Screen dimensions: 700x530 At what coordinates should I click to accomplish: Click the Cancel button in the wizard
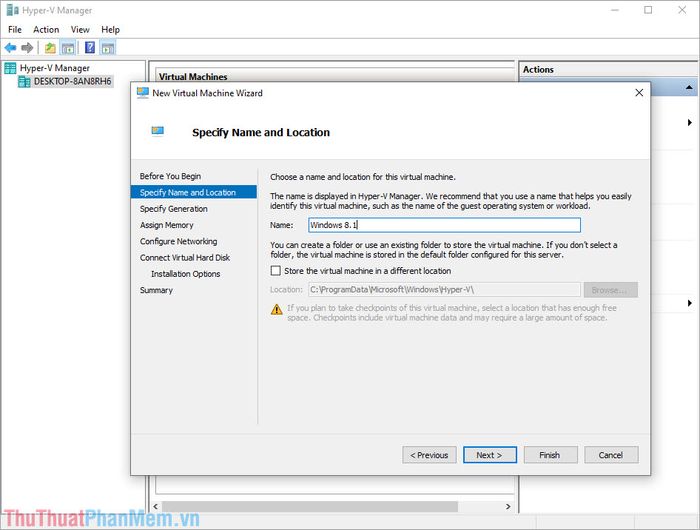(611, 455)
